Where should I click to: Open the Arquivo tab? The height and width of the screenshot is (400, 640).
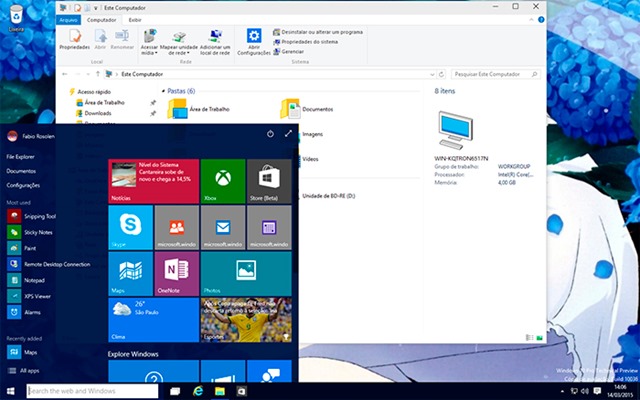(x=68, y=20)
